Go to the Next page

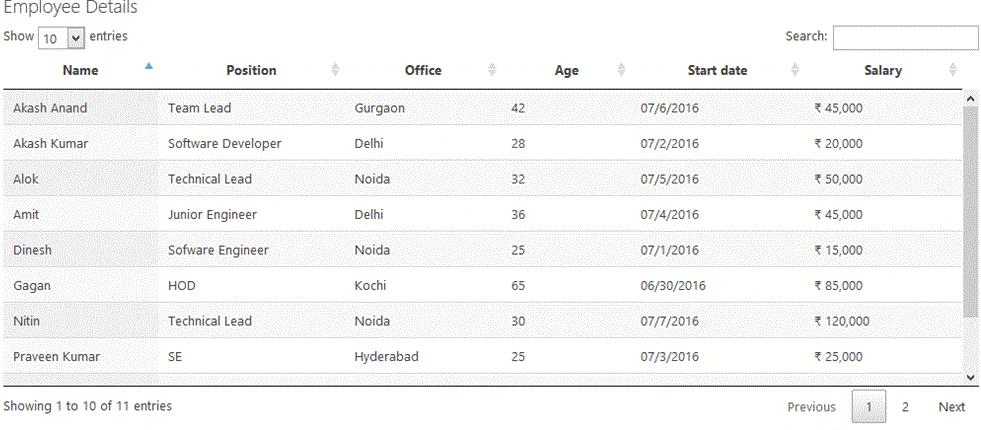[x=951, y=407]
